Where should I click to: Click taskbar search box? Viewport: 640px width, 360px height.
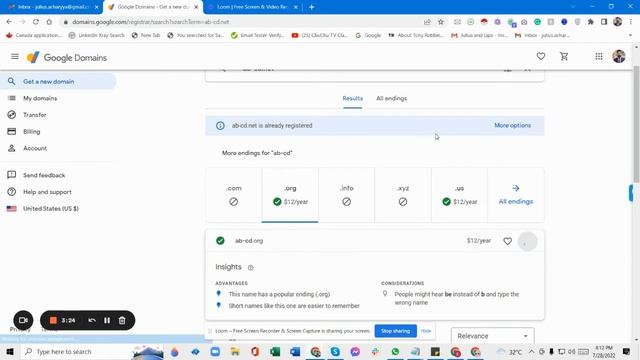pyautogui.click(x=91, y=351)
